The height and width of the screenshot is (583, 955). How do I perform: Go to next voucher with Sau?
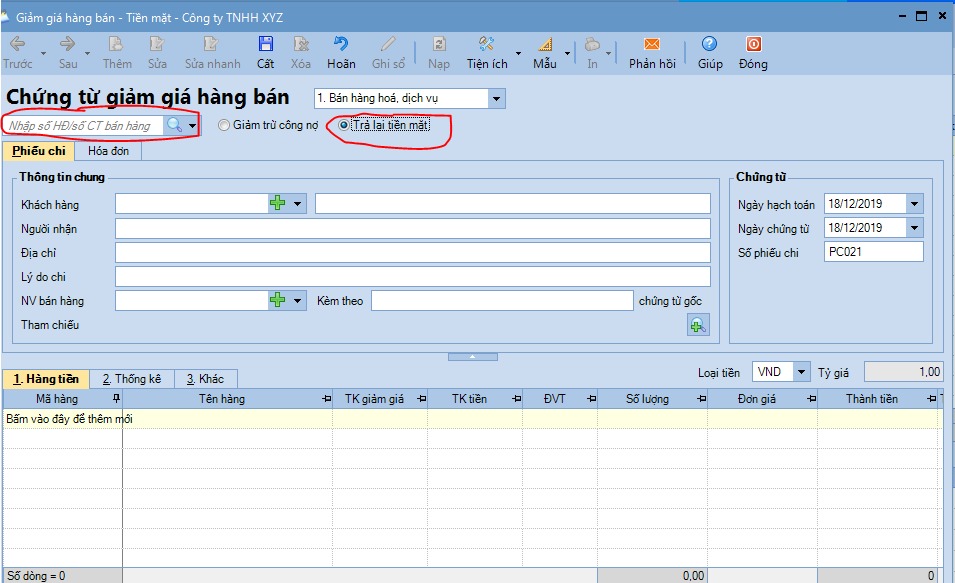(68, 52)
